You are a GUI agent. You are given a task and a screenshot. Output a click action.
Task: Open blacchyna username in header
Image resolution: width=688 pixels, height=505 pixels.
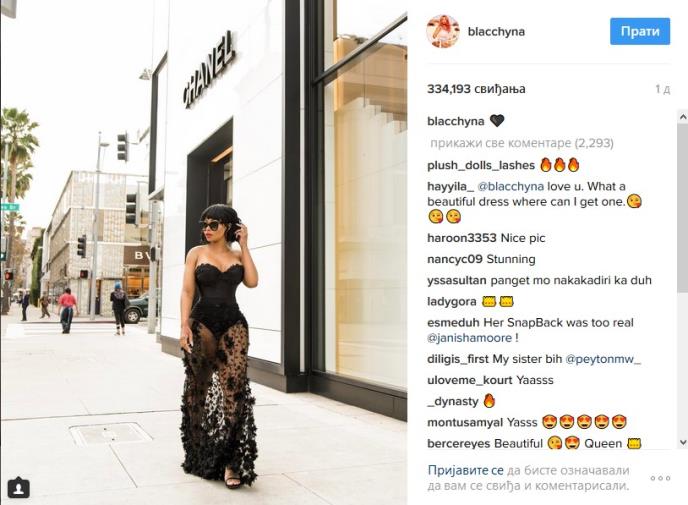point(496,32)
